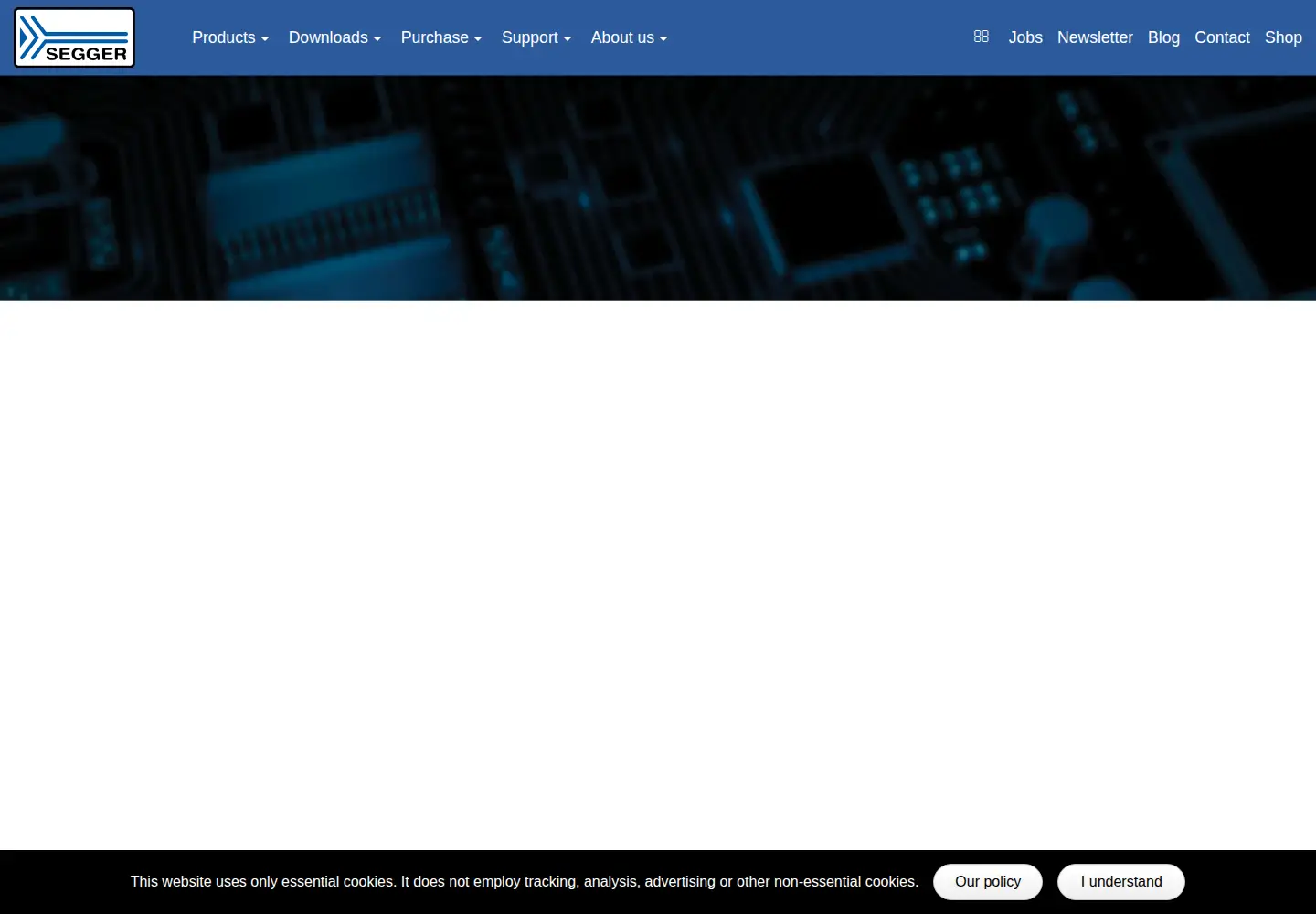Open the grid icon next to Jobs

pyautogui.click(x=982, y=37)
